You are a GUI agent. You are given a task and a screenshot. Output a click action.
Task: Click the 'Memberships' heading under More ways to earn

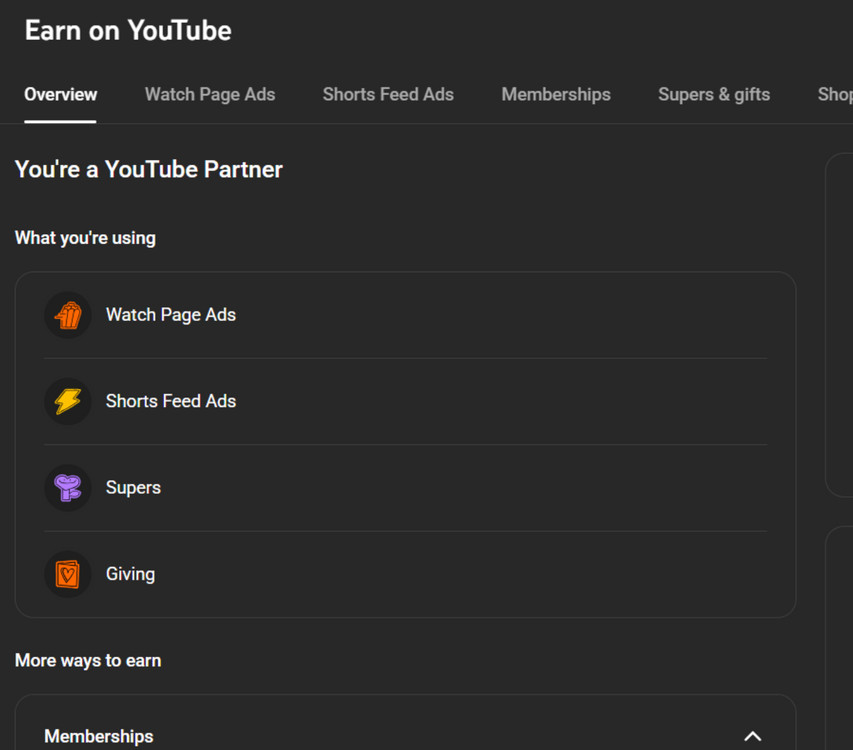coord(98,736)
